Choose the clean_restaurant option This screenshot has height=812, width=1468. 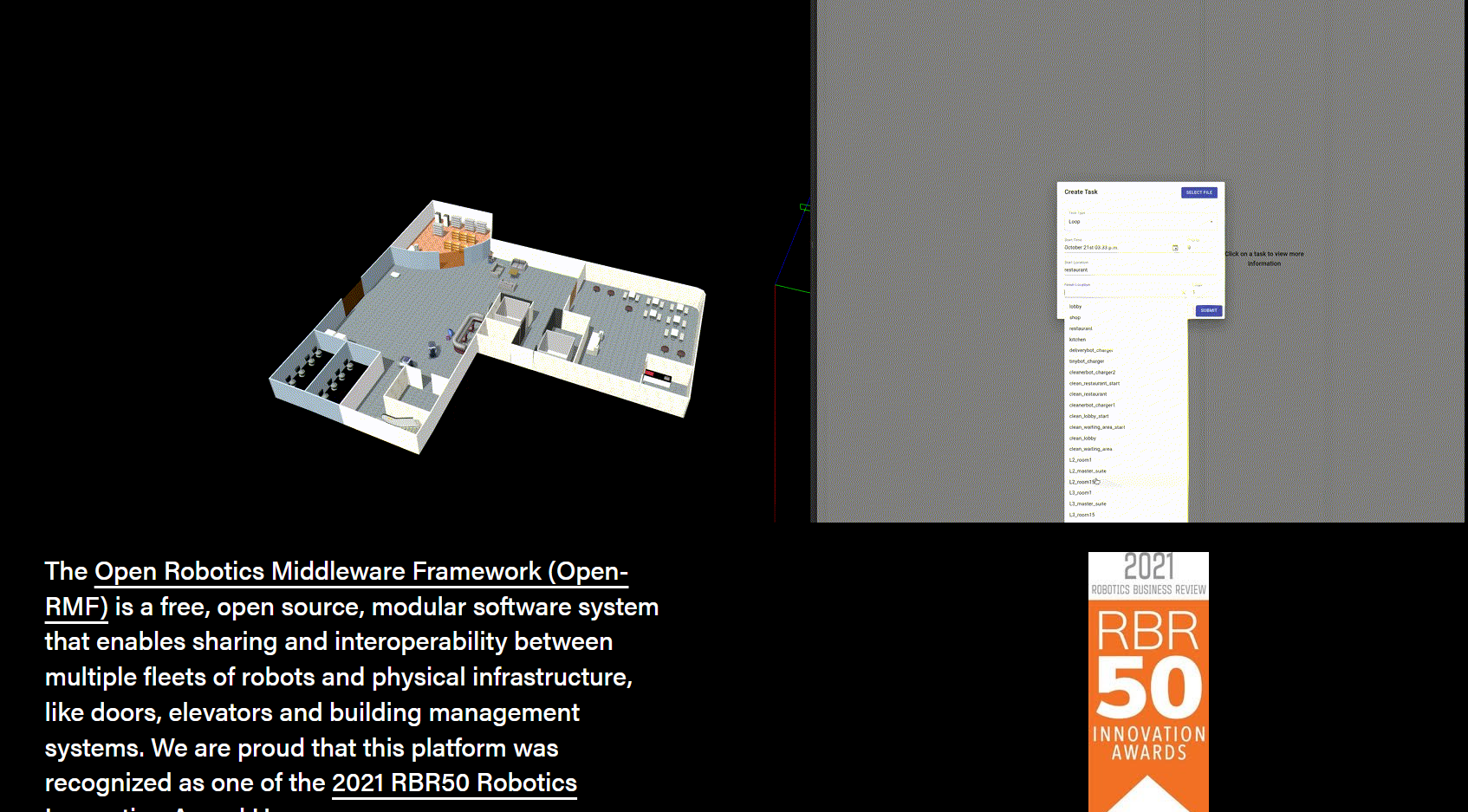click(x=1126, y=394)
